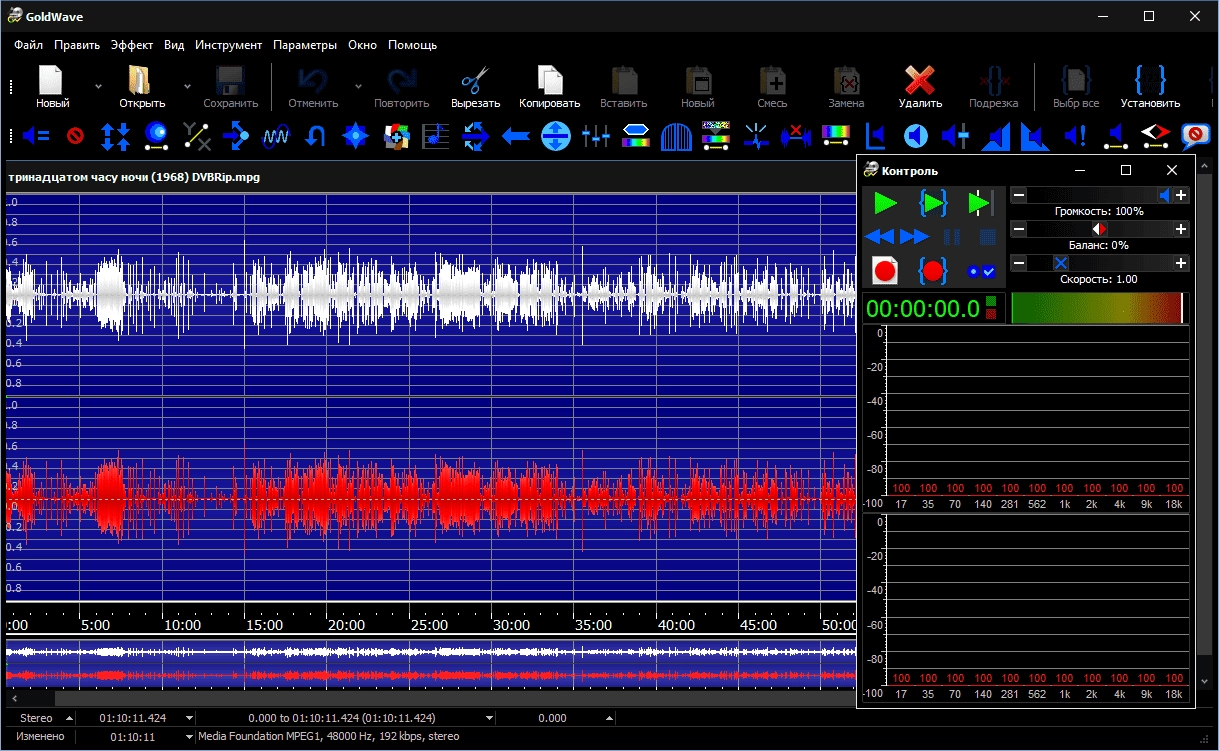The width and height of the screenshot is (1219, 751).
Task: Click the speaker in blue circle icon
Action: (916, 135)
